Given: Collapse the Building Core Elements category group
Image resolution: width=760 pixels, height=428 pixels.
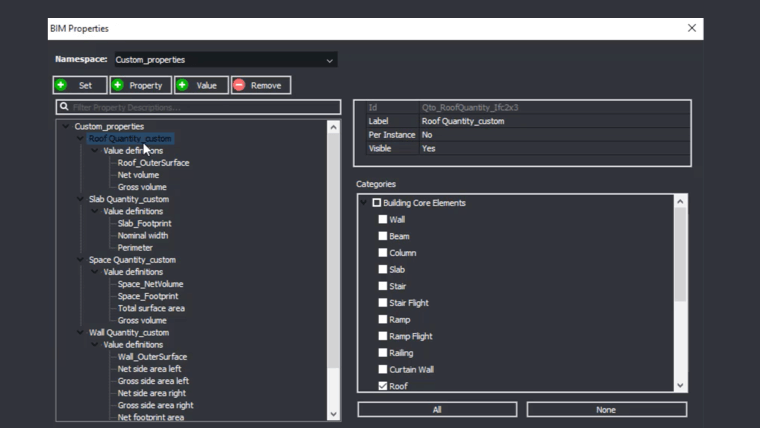Looking at the screenshot, I should coord(364,202).
